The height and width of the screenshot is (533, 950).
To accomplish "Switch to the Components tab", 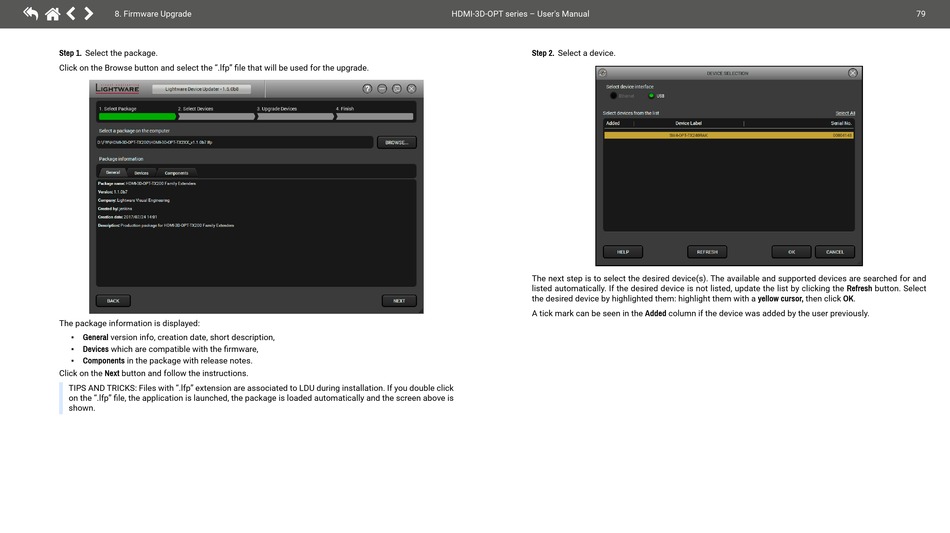I will click(x=176, y=173).
